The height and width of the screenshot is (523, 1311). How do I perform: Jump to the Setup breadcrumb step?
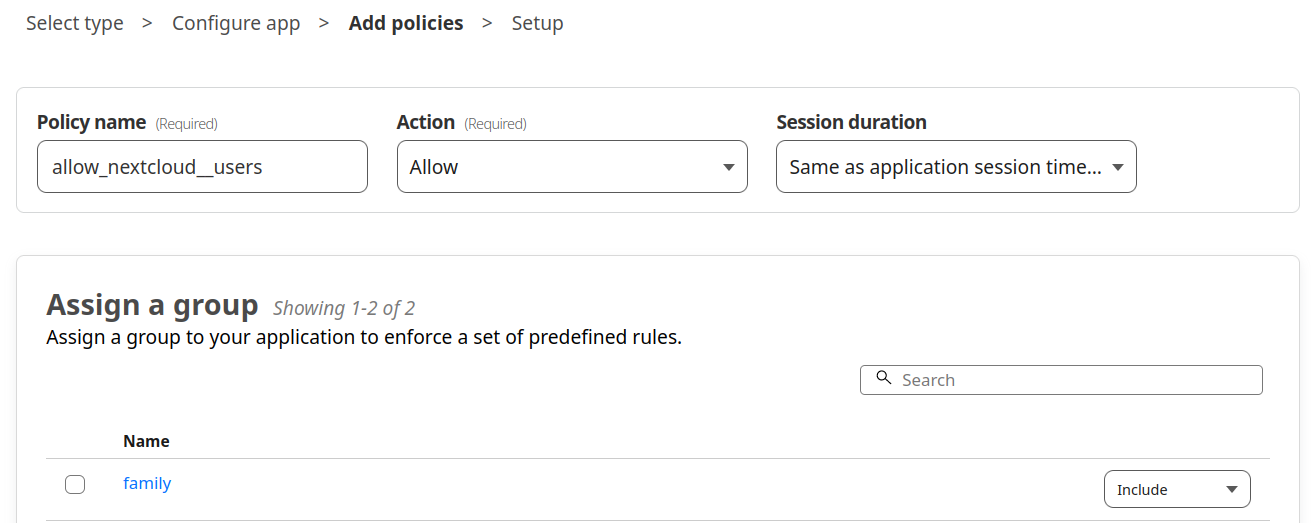(x=538, y=23)
